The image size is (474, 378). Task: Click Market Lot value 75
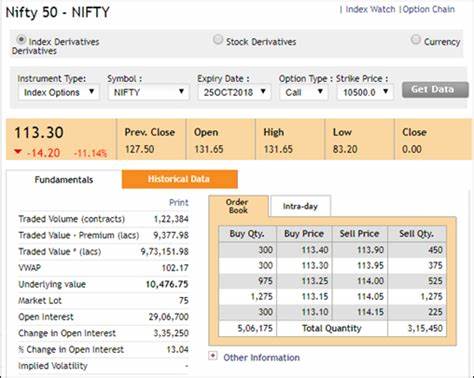point(184,301)
